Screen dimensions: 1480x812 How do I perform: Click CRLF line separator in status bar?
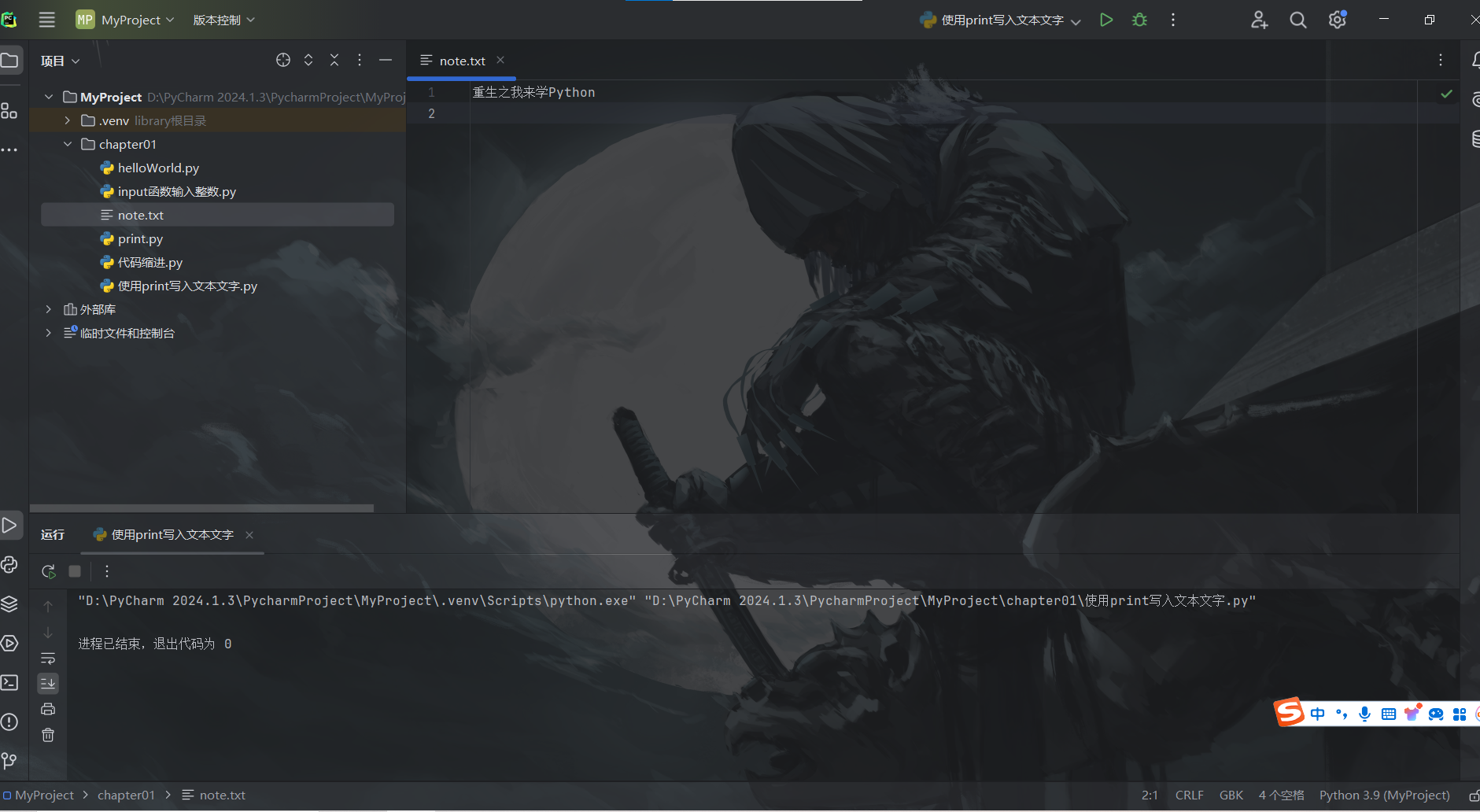(1189, 795)
